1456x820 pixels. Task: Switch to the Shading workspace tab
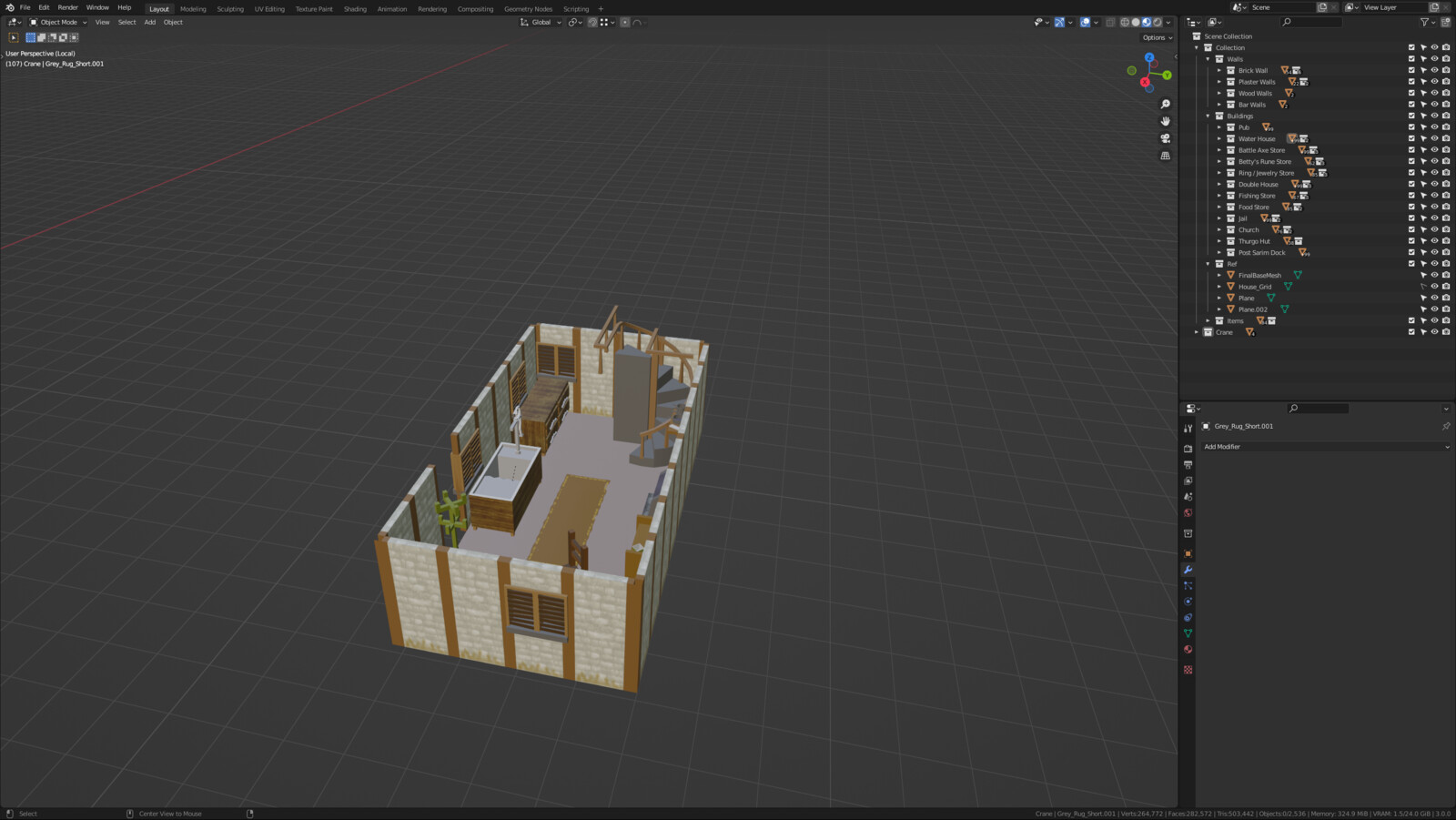pos(355,9)
